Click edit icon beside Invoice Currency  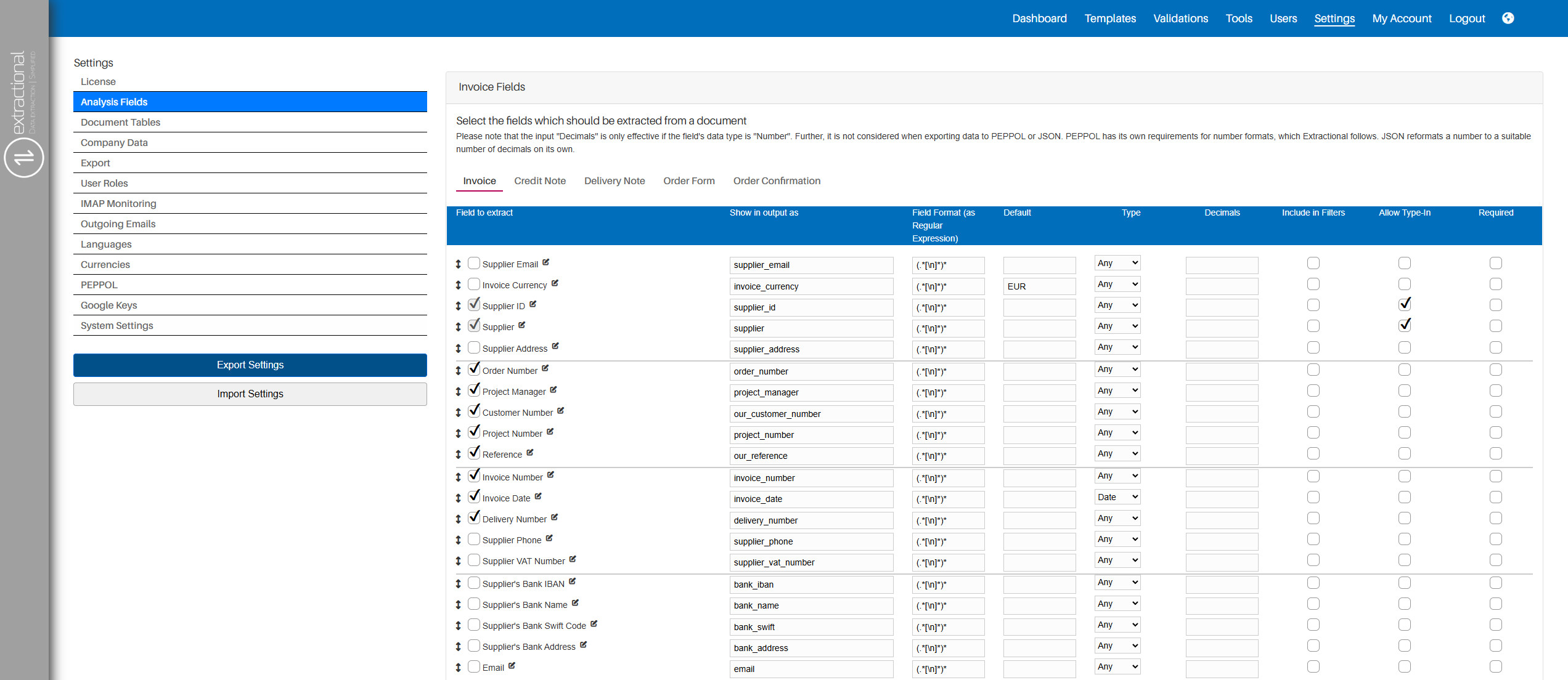click(x=555, y=283)
